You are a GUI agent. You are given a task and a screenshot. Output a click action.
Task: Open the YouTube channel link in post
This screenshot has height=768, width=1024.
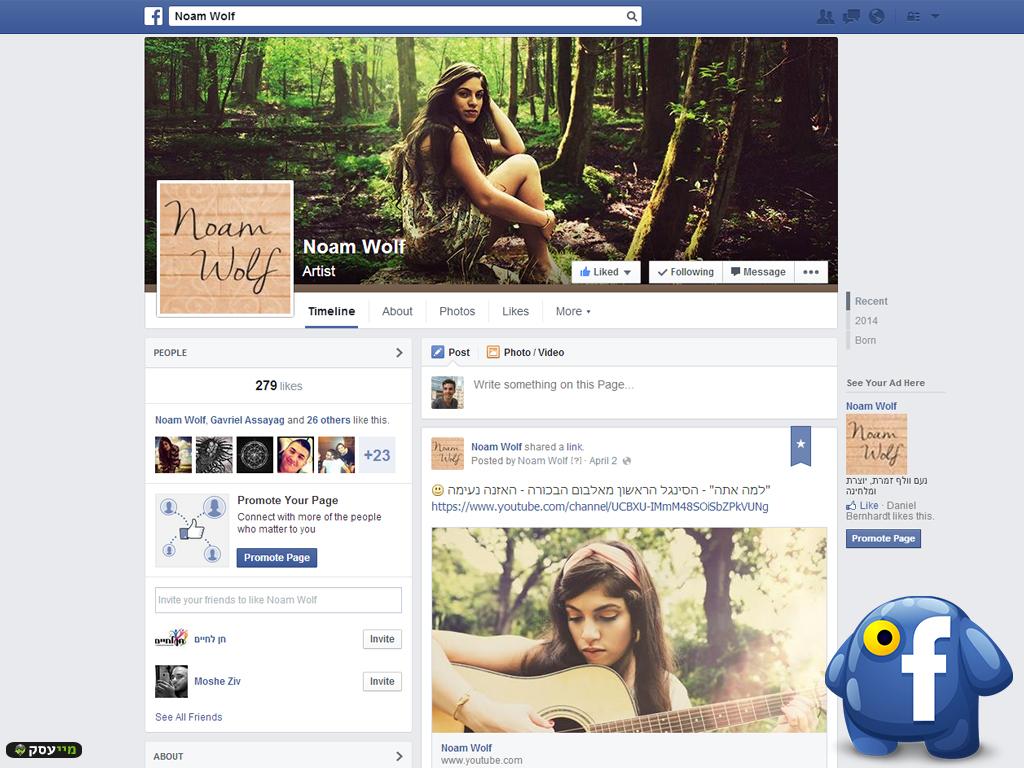[600, 507]
